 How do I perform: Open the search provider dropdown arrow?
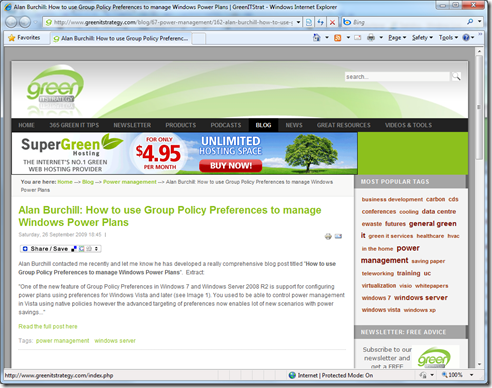click(480, 22)
